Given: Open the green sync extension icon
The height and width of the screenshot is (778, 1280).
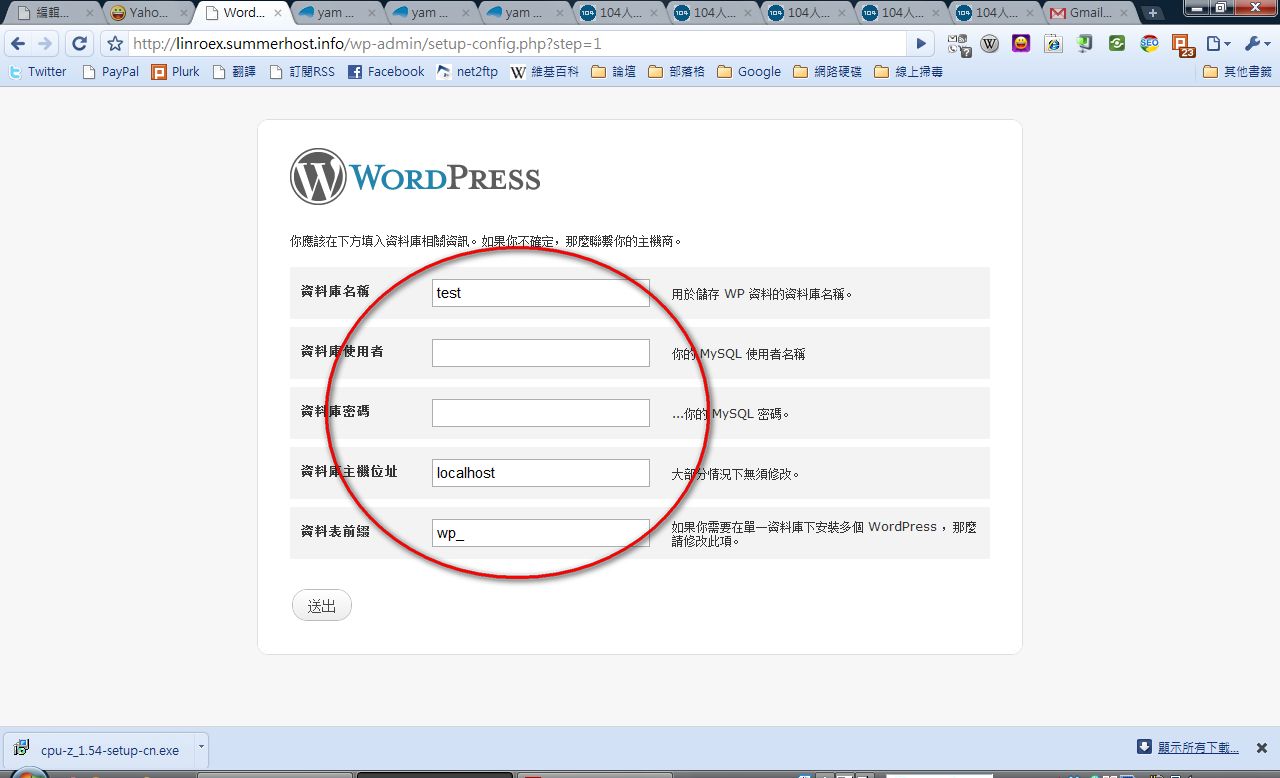Looking at the screenshot, I should click(x=1117, y=44).
